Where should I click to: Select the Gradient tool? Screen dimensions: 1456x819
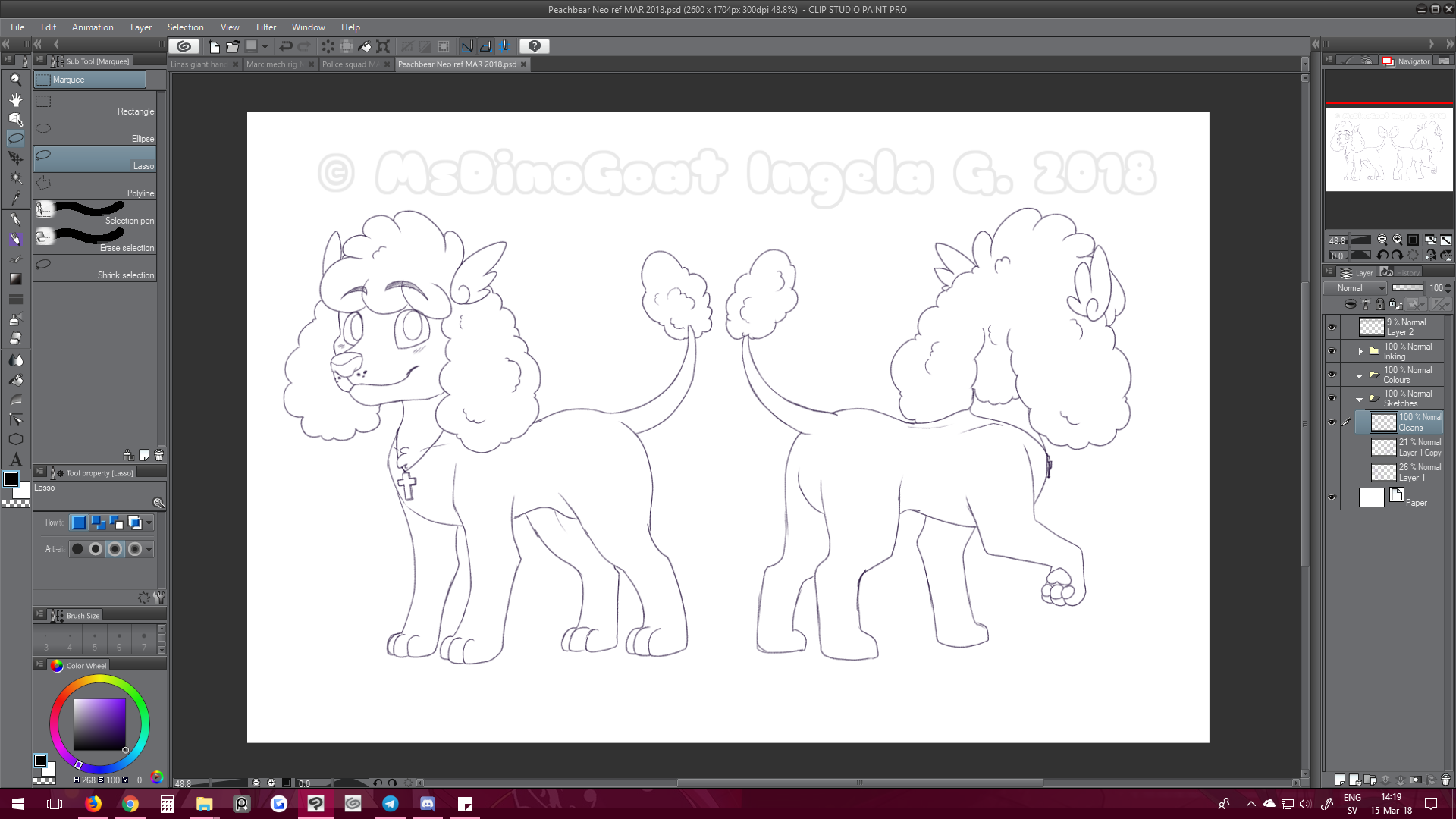pos(15,278)
